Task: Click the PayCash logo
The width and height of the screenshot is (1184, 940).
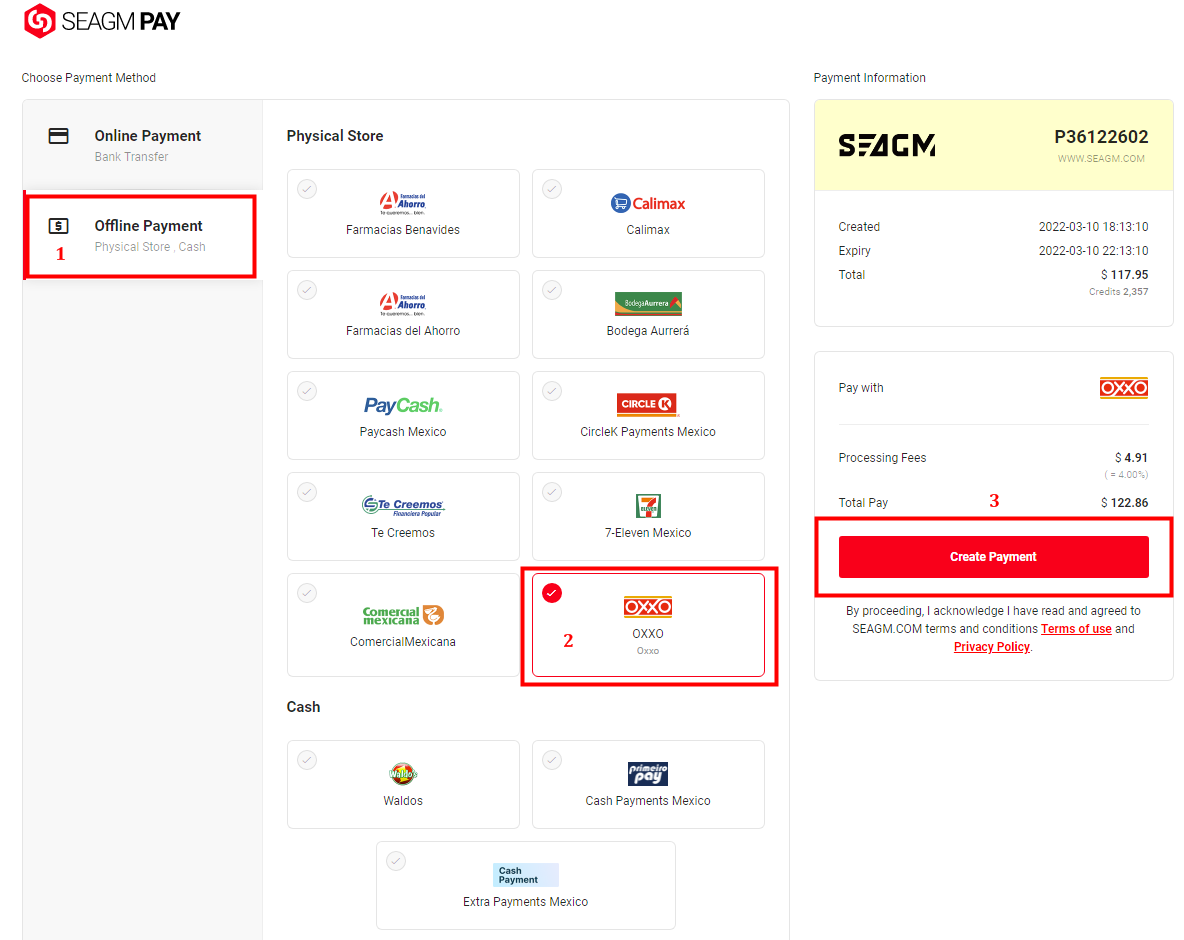Action: pyautogui.click(x=402, y=405)
